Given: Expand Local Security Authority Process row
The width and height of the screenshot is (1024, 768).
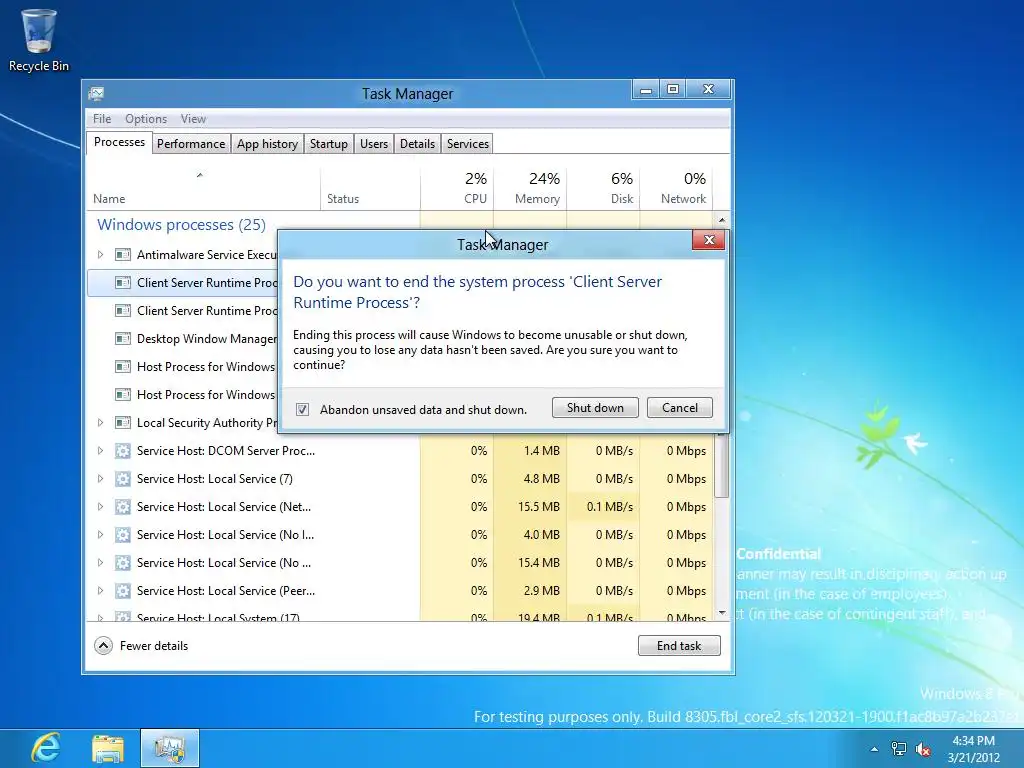Looking at the screenshot, I should click(x=101, y=423).
